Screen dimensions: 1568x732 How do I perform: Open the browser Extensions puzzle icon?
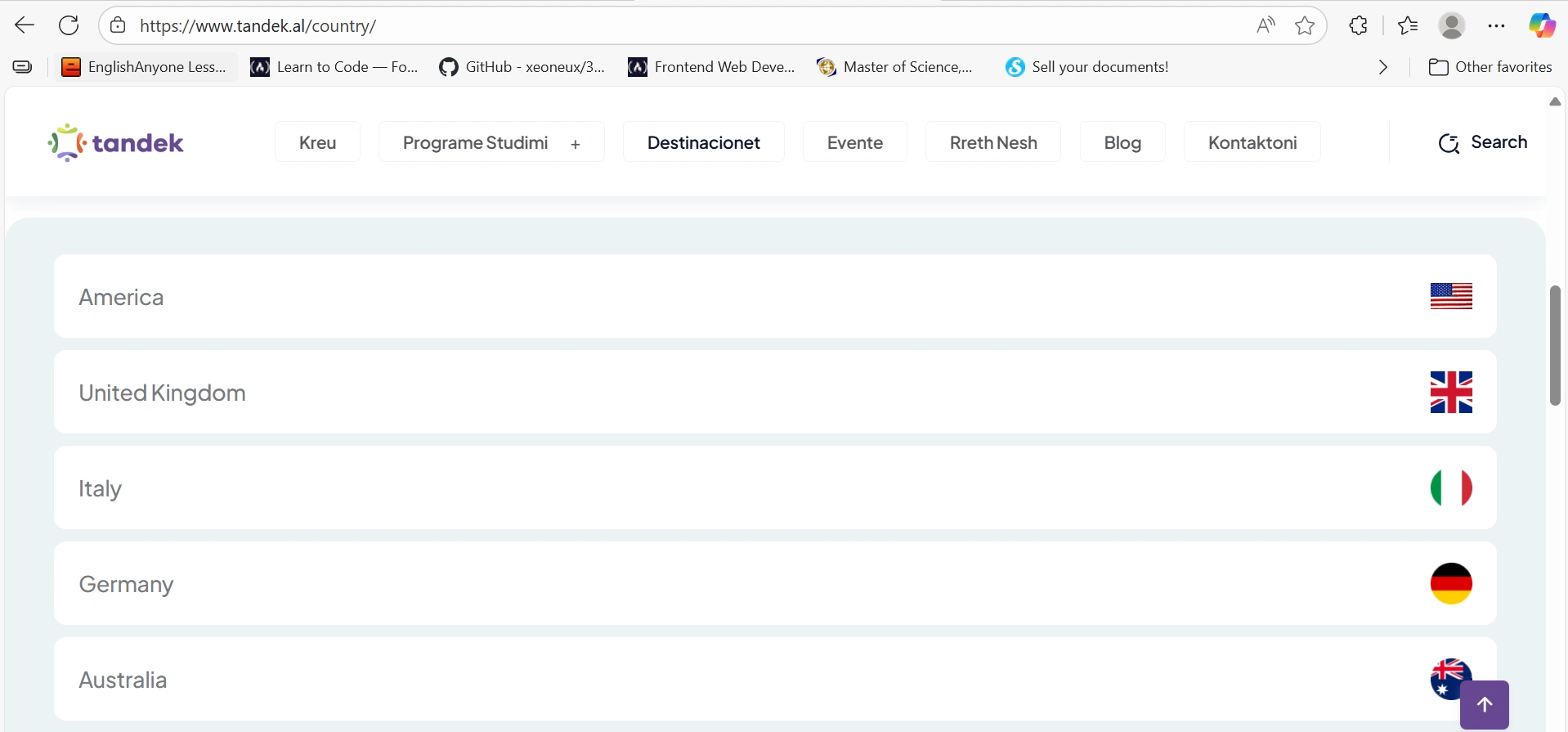[1358, 25]
